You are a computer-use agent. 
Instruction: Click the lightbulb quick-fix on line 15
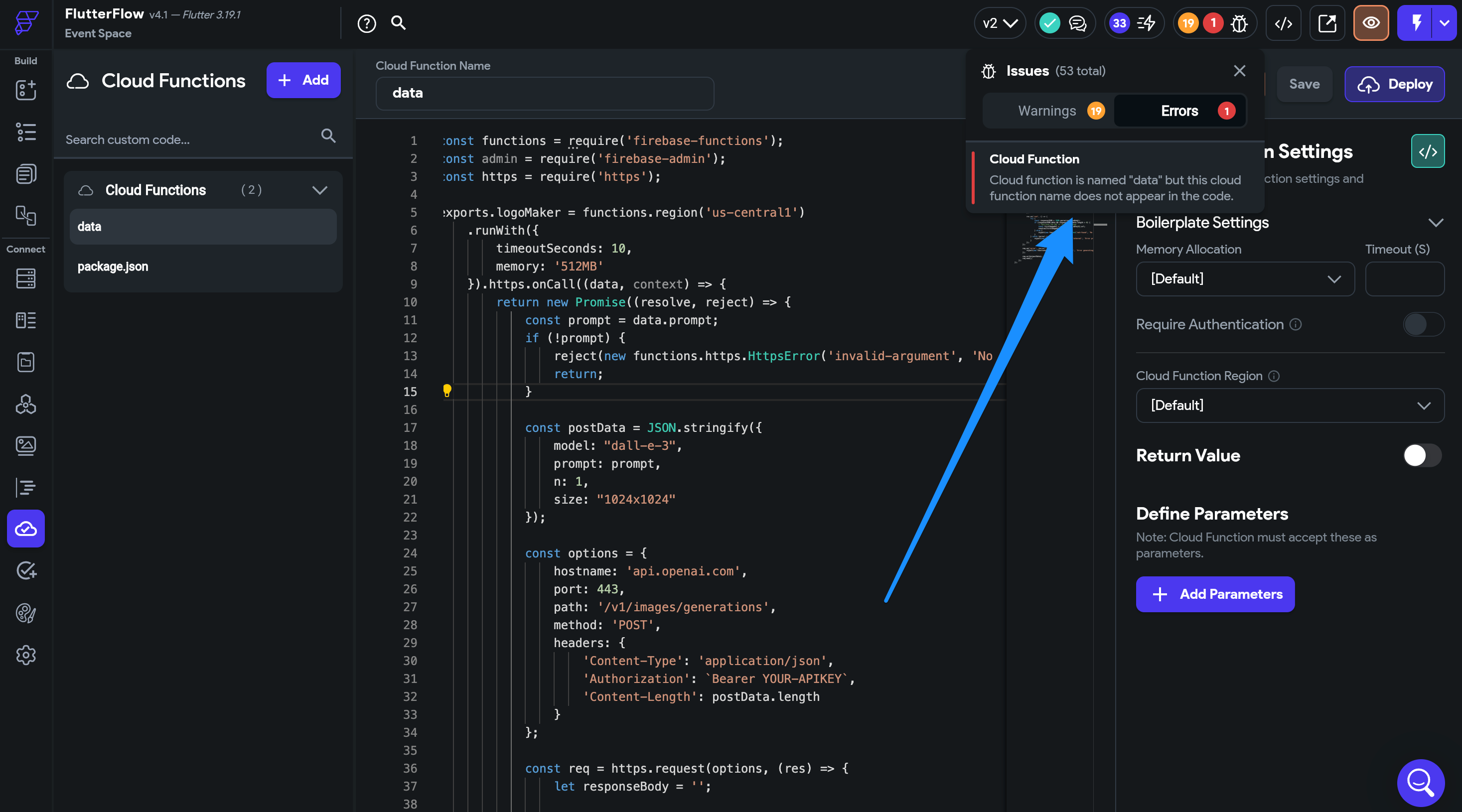tap(447, 391)
